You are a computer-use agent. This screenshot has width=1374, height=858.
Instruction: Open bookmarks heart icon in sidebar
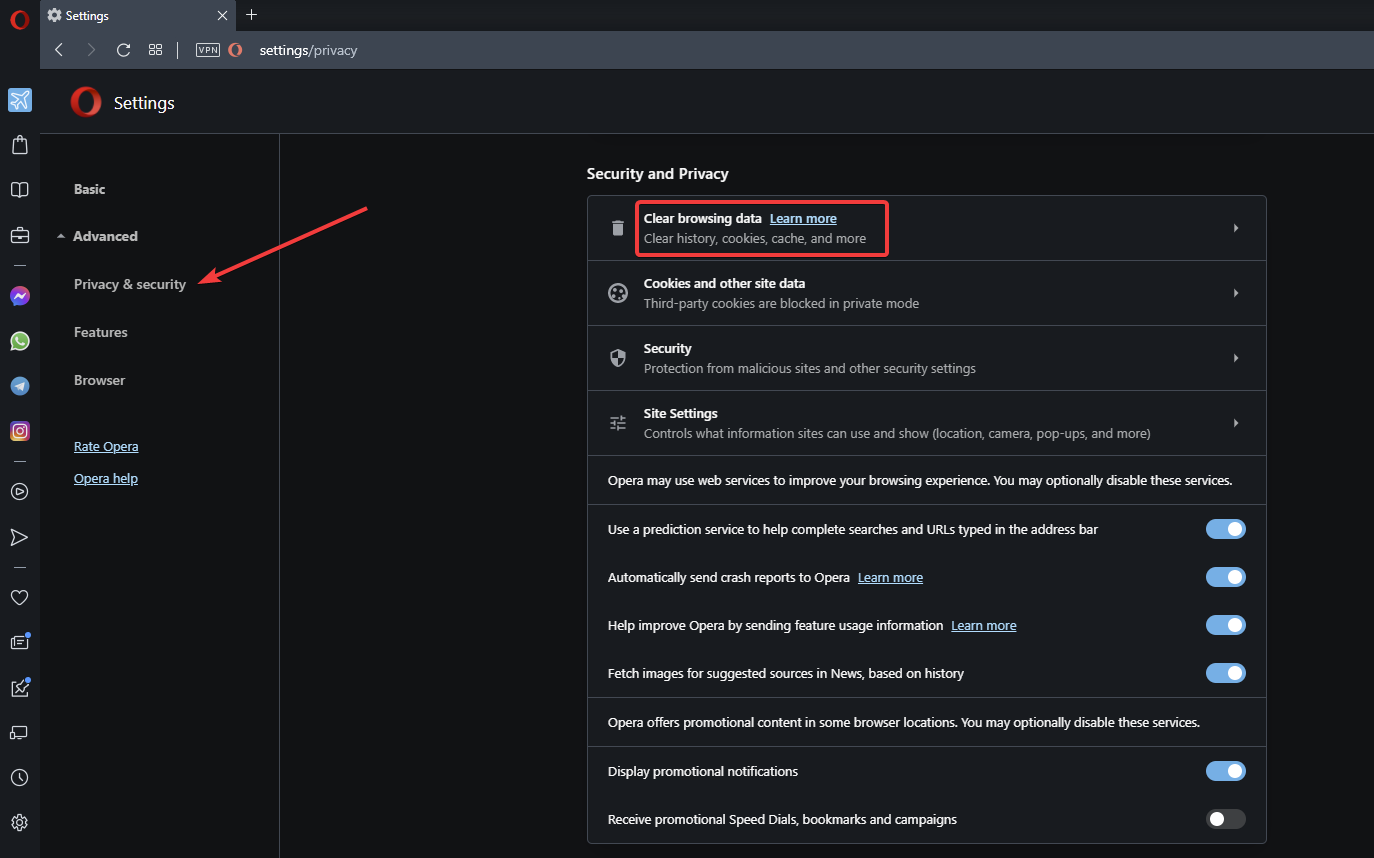pyautogui.click(x=19, y=597)
